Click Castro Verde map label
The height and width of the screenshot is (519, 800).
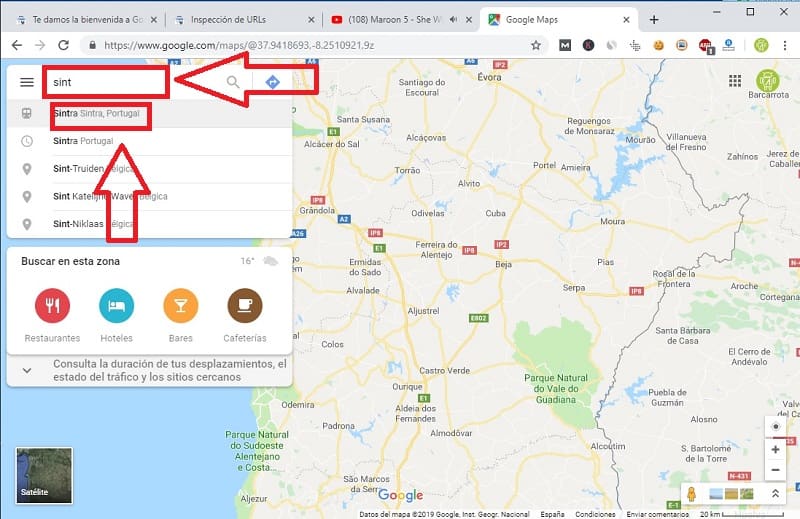pos(444,370)
